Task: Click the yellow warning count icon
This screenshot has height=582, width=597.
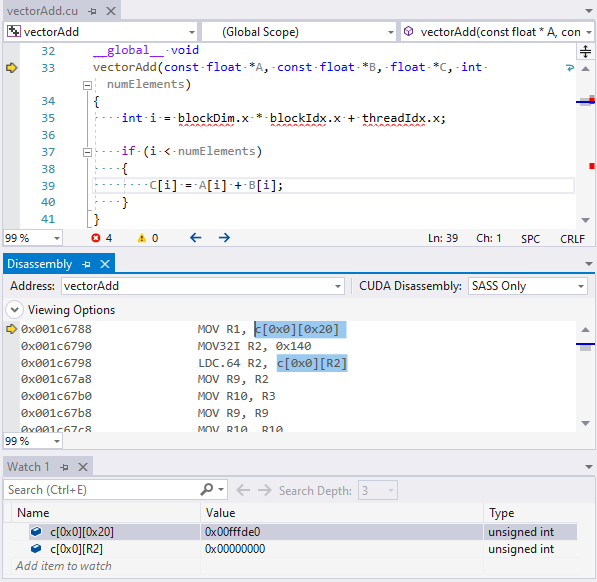Action: [142, 238]
